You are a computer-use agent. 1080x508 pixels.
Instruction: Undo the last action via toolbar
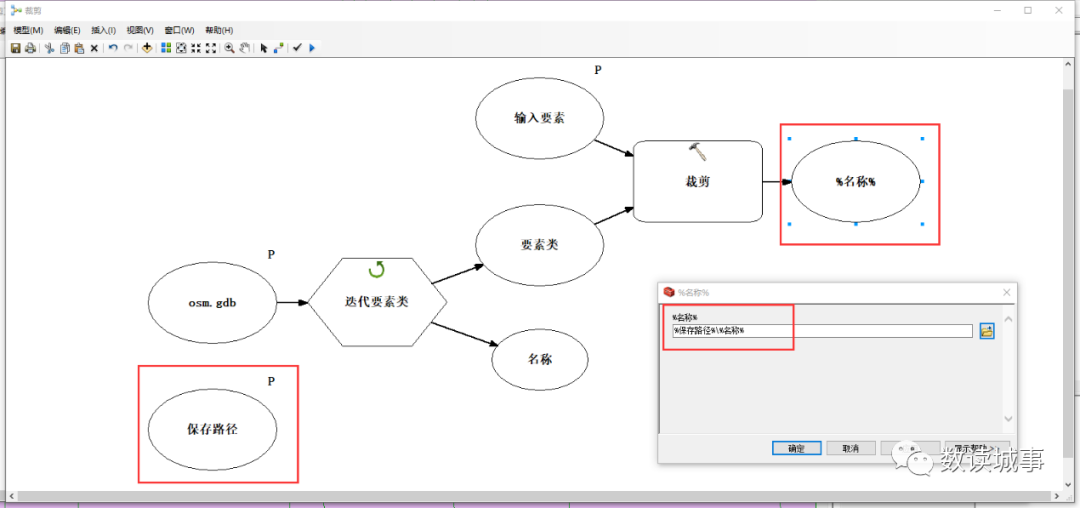click(x=113, y=48)
